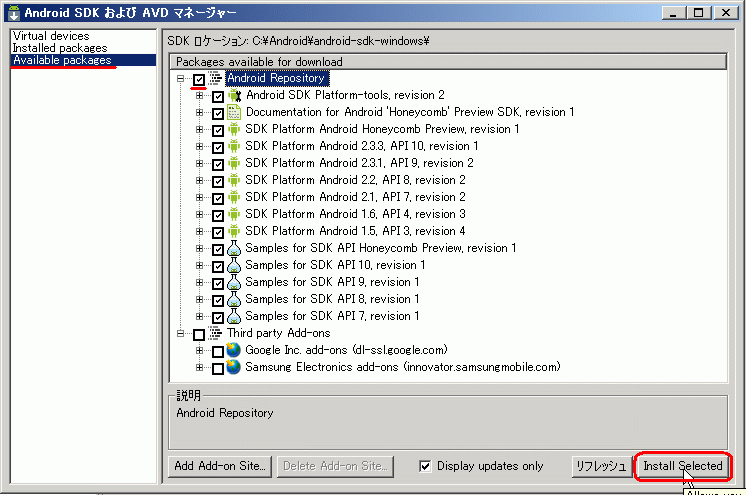Collapse the Third party Add-ons node
Screen dimensions: 746x495
click(x=180, y=334)
